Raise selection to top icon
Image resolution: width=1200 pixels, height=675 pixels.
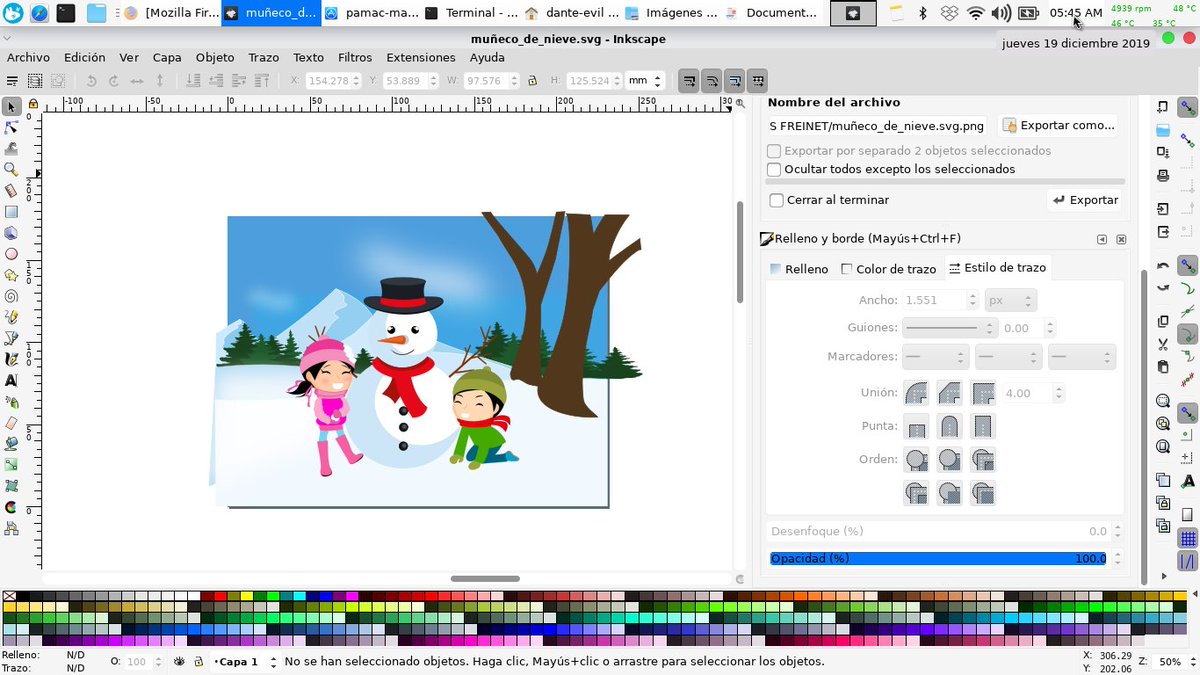pyautogui.click(x=262, y=81)
